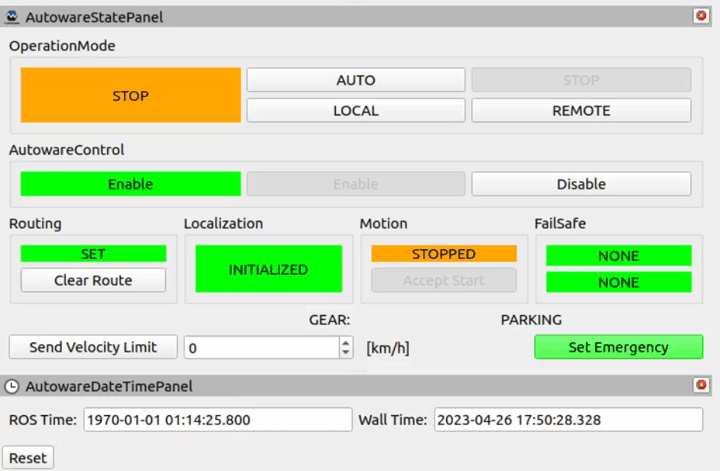
Task: Click the Wall Time text field
Action: [x=568, y=420]
